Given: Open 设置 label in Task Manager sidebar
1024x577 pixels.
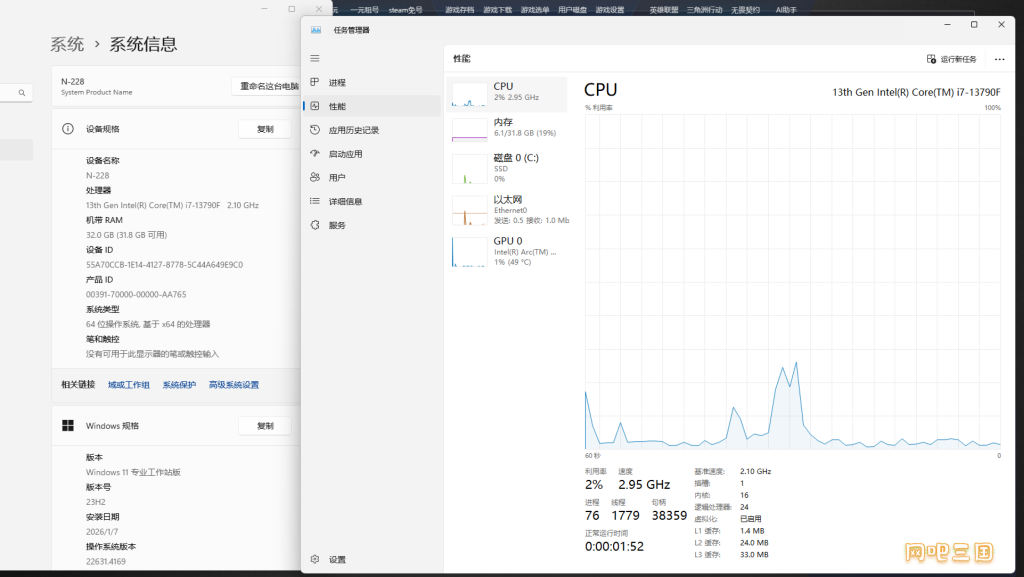Looking at the screenshot, I should pos(337,560).
